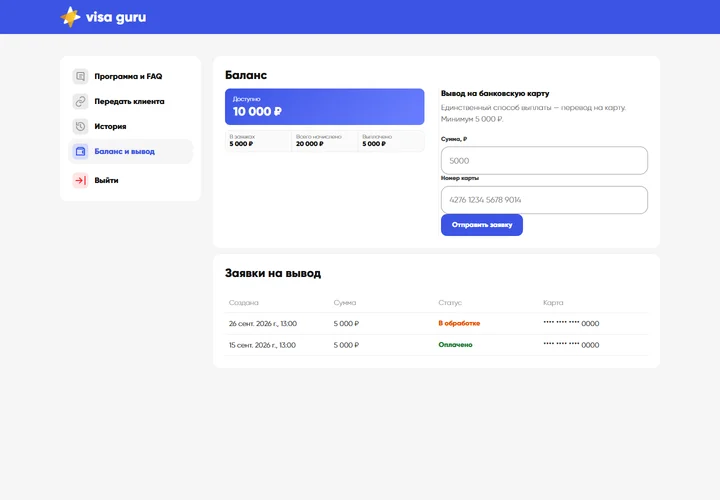Focus the Номер карты input field
720x500 pixels.
click(x=544, y=200)
